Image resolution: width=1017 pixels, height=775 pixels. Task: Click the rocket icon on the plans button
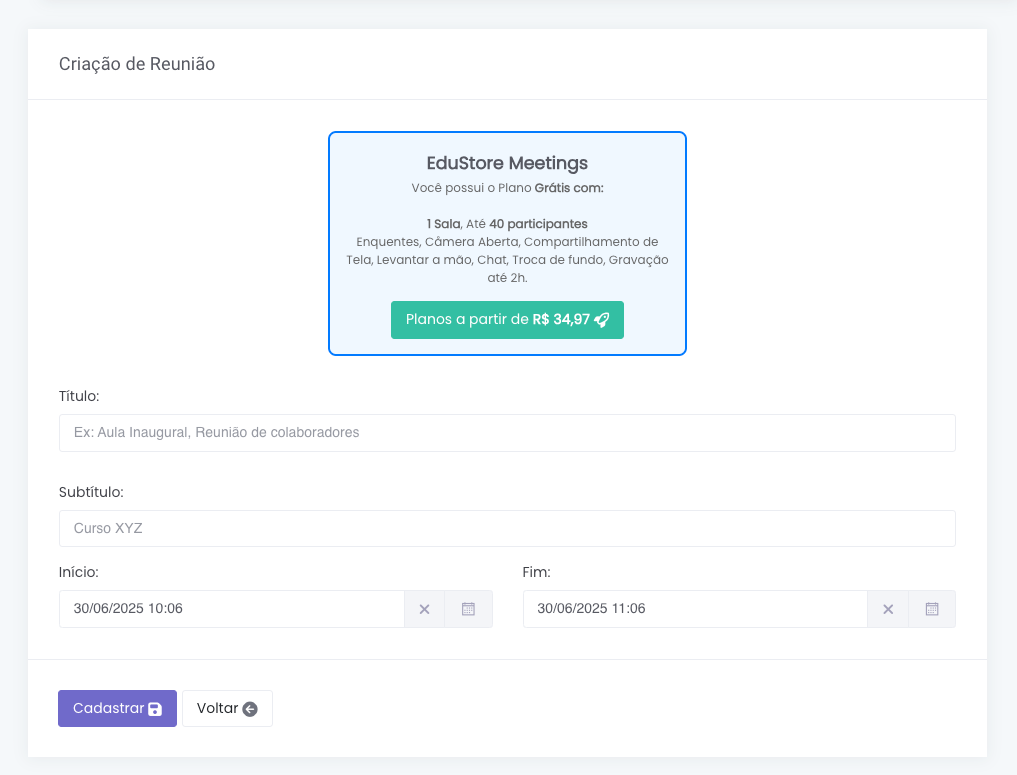point(601,320)
